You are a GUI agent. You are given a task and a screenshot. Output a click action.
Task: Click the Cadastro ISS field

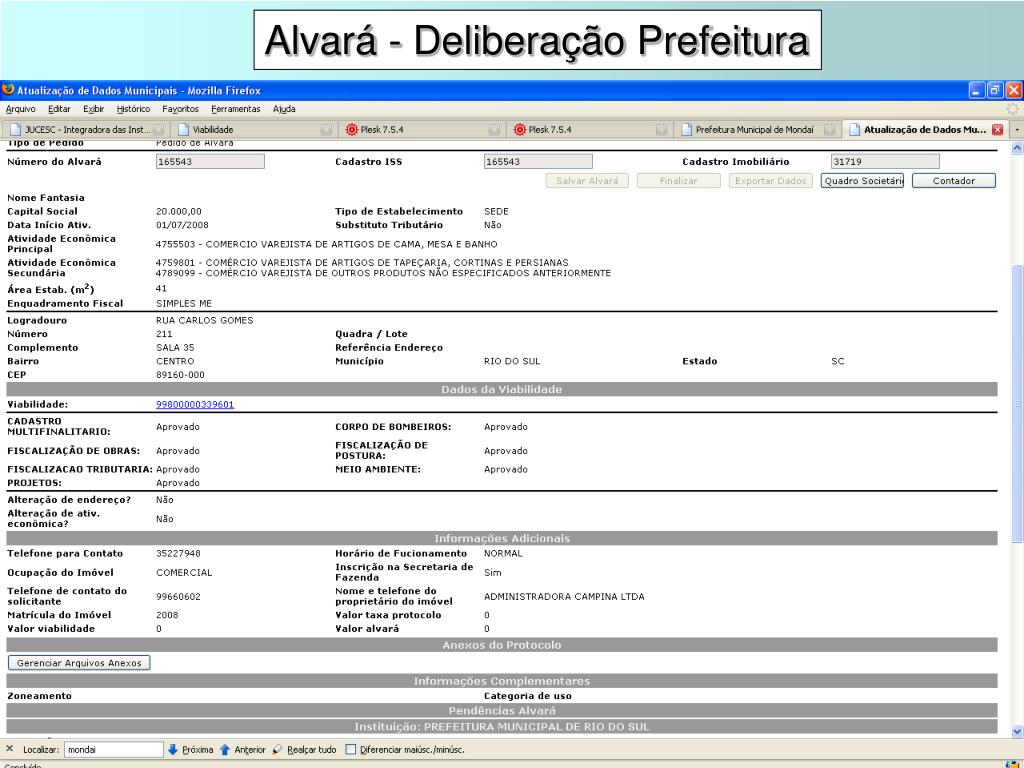tap(538, 161)
